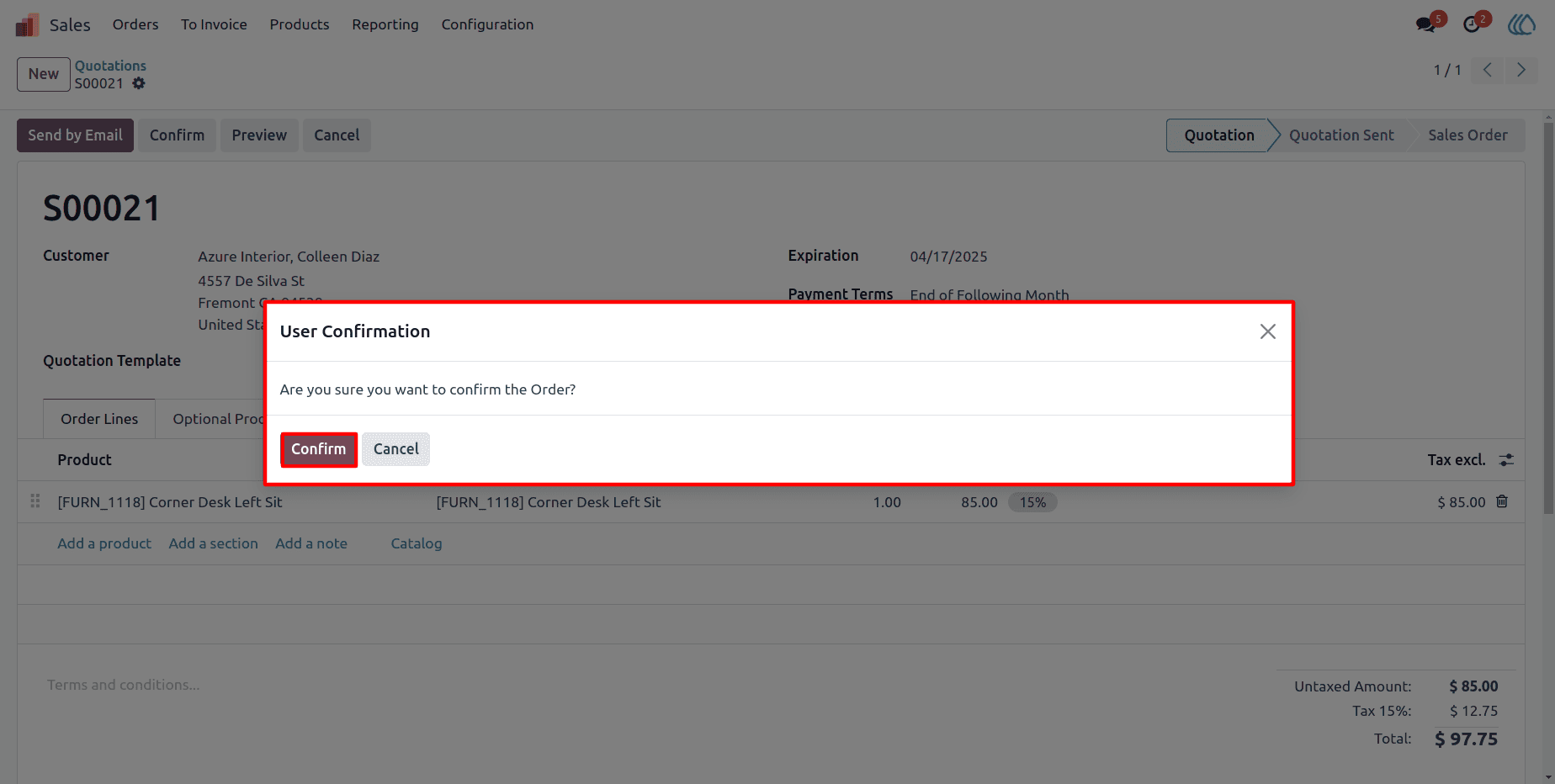Viewport: 1555px width, 784px height.
Task: Open the Catalog link
Action: coord(417,543)
